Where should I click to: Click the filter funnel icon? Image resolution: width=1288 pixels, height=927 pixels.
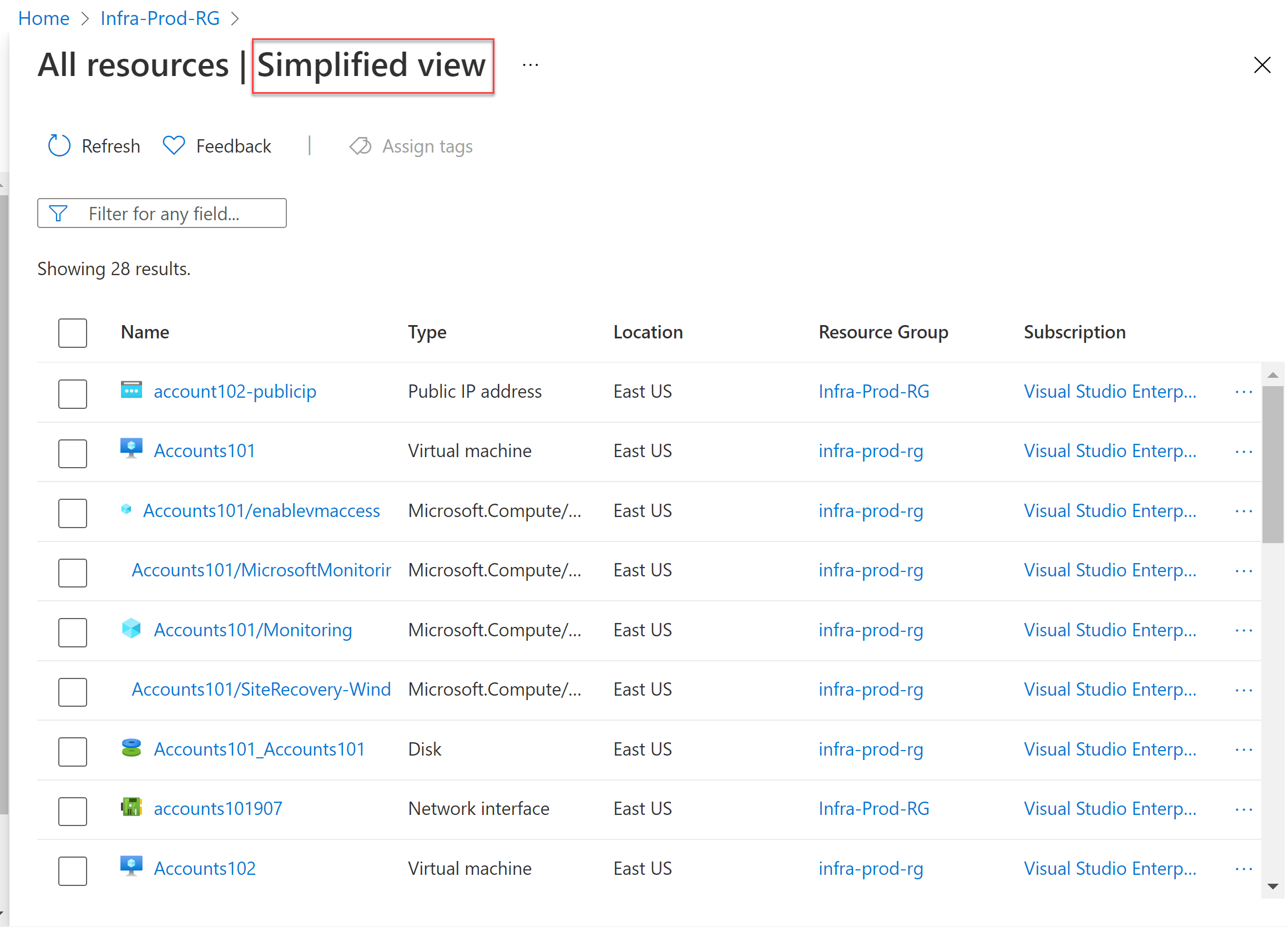pyautogui.click(x=58, y=214)
